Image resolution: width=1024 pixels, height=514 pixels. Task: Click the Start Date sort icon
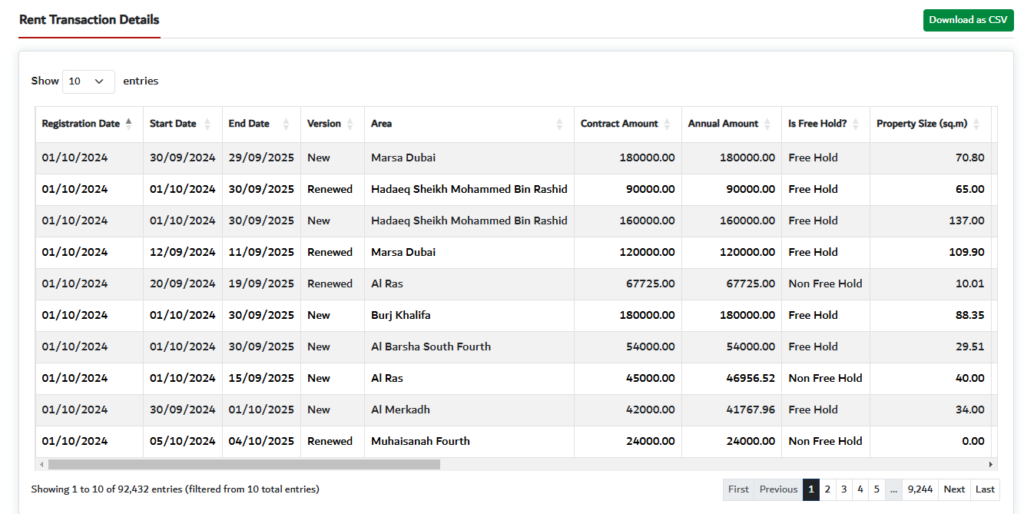click(207, 124)
